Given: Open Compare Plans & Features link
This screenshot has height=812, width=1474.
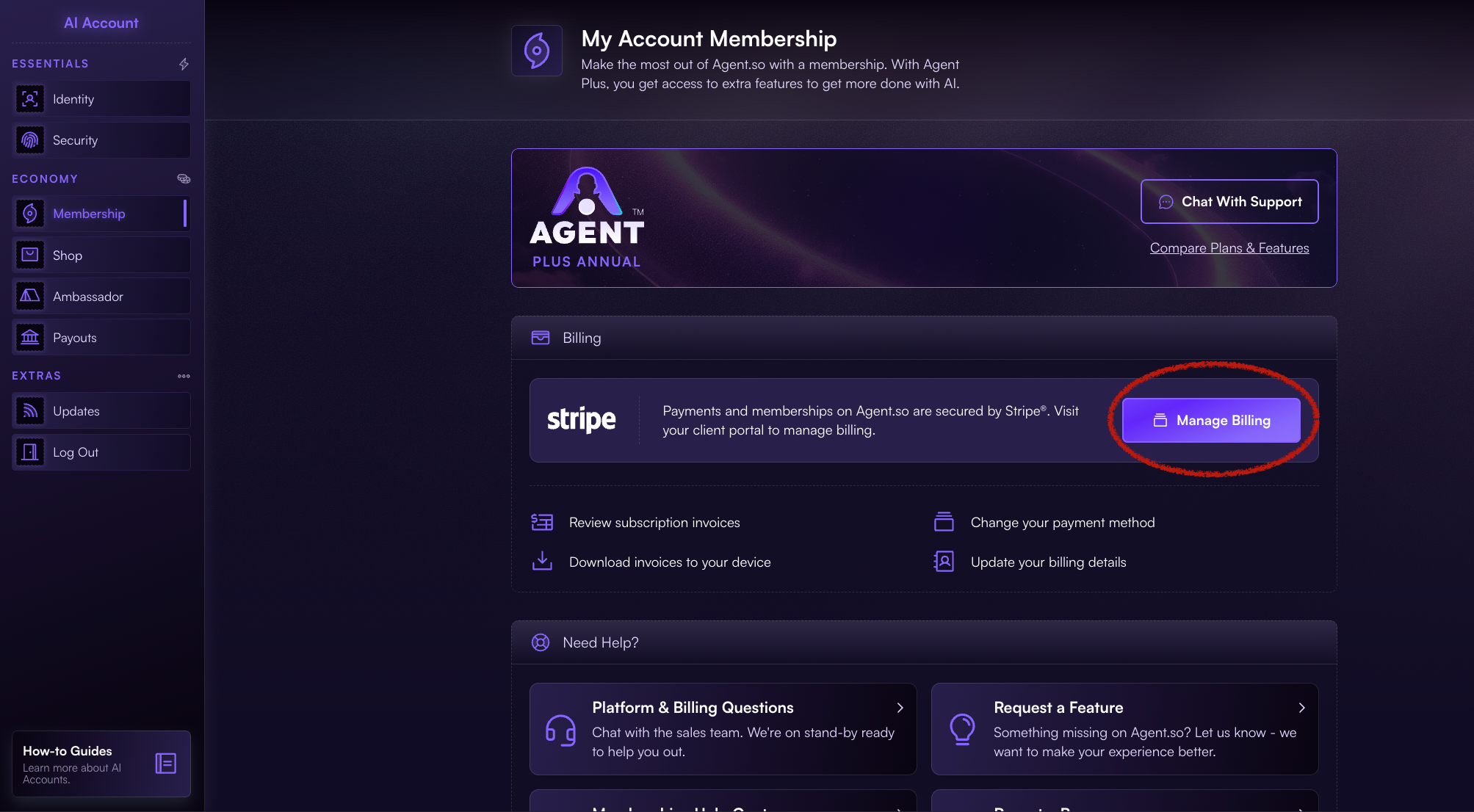Looking at the screenshot, I should pos(1229,248).
